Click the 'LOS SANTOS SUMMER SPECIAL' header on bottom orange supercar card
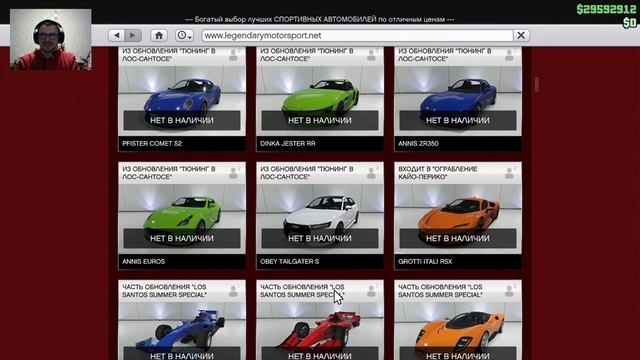Viewport: 640px width, 360px height. 440,291
